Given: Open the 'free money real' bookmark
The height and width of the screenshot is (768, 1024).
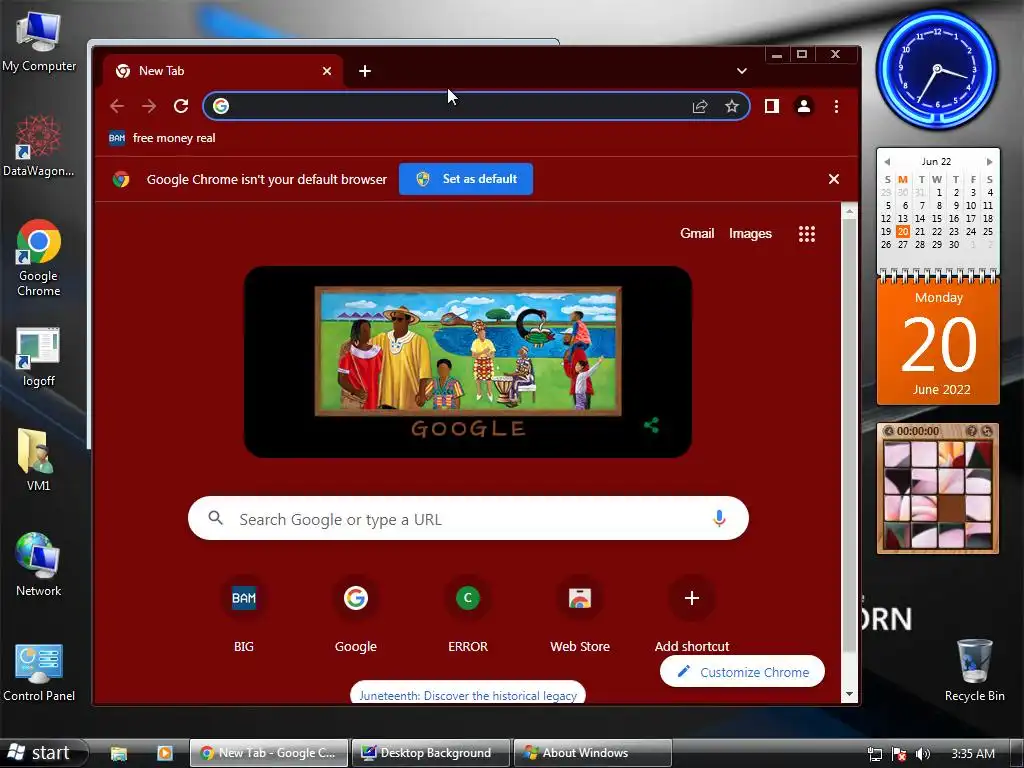Looking at the screenshot, I should point(162,138).
